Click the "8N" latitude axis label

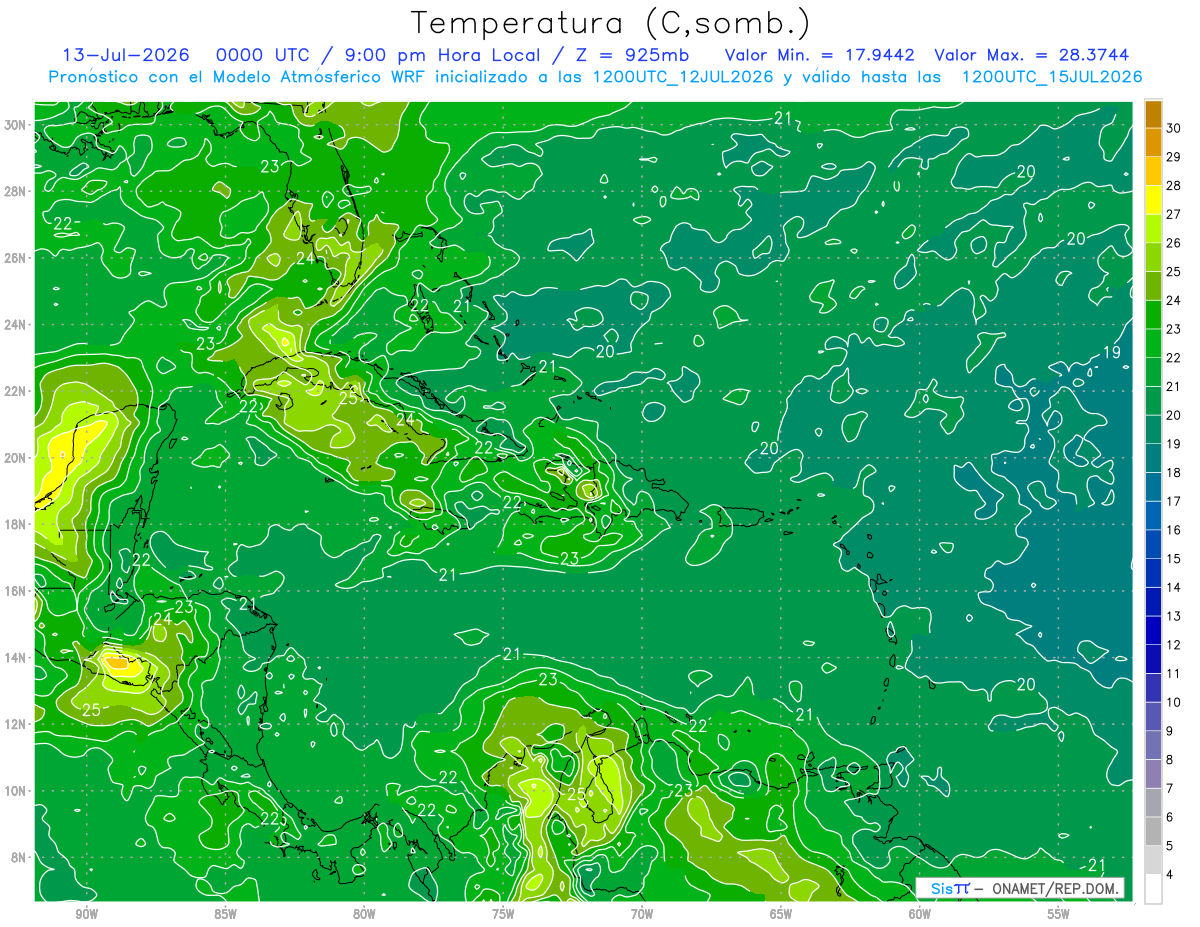[20, 857]
